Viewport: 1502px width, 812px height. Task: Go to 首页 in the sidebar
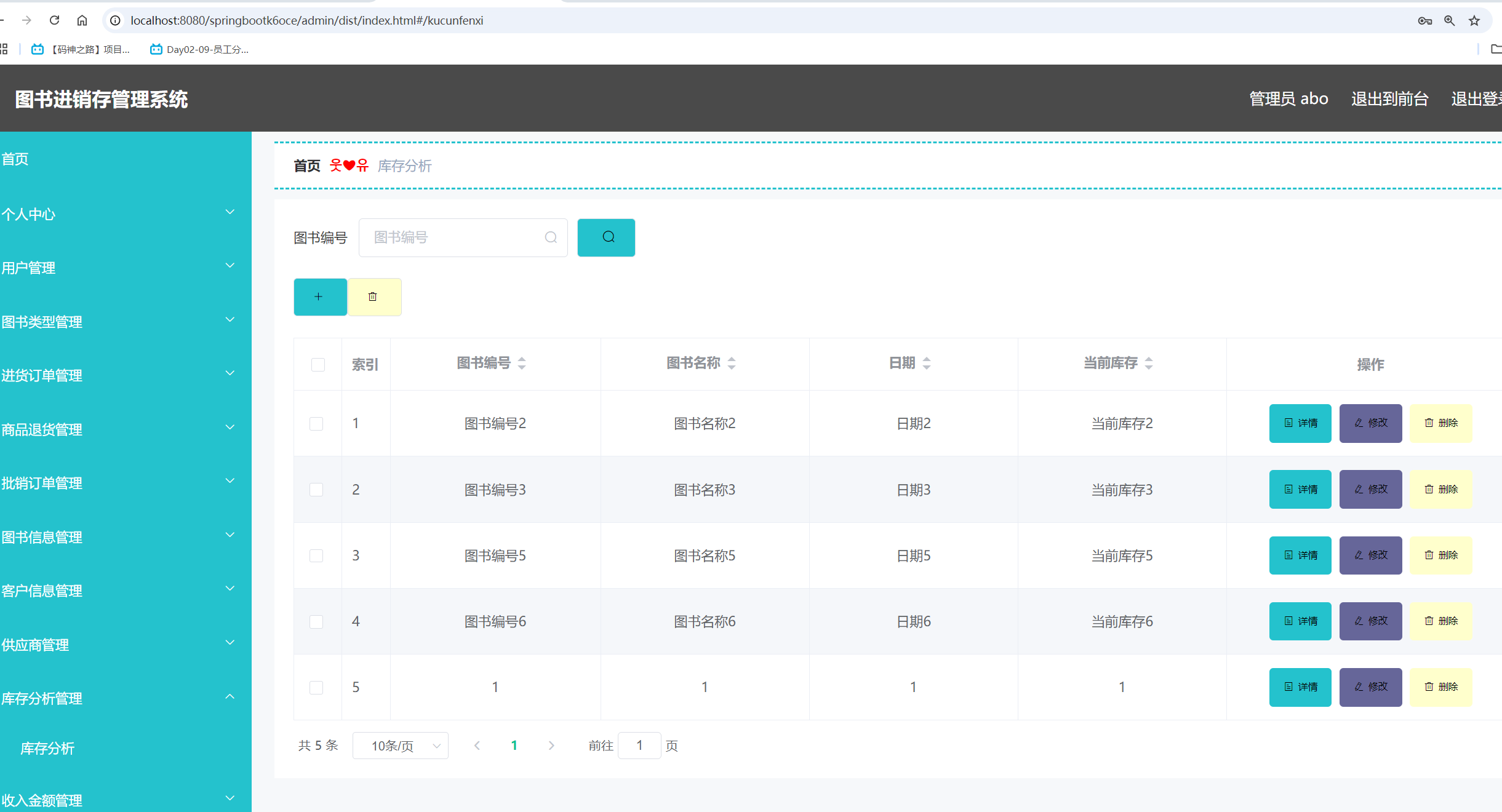pos(15,159)
